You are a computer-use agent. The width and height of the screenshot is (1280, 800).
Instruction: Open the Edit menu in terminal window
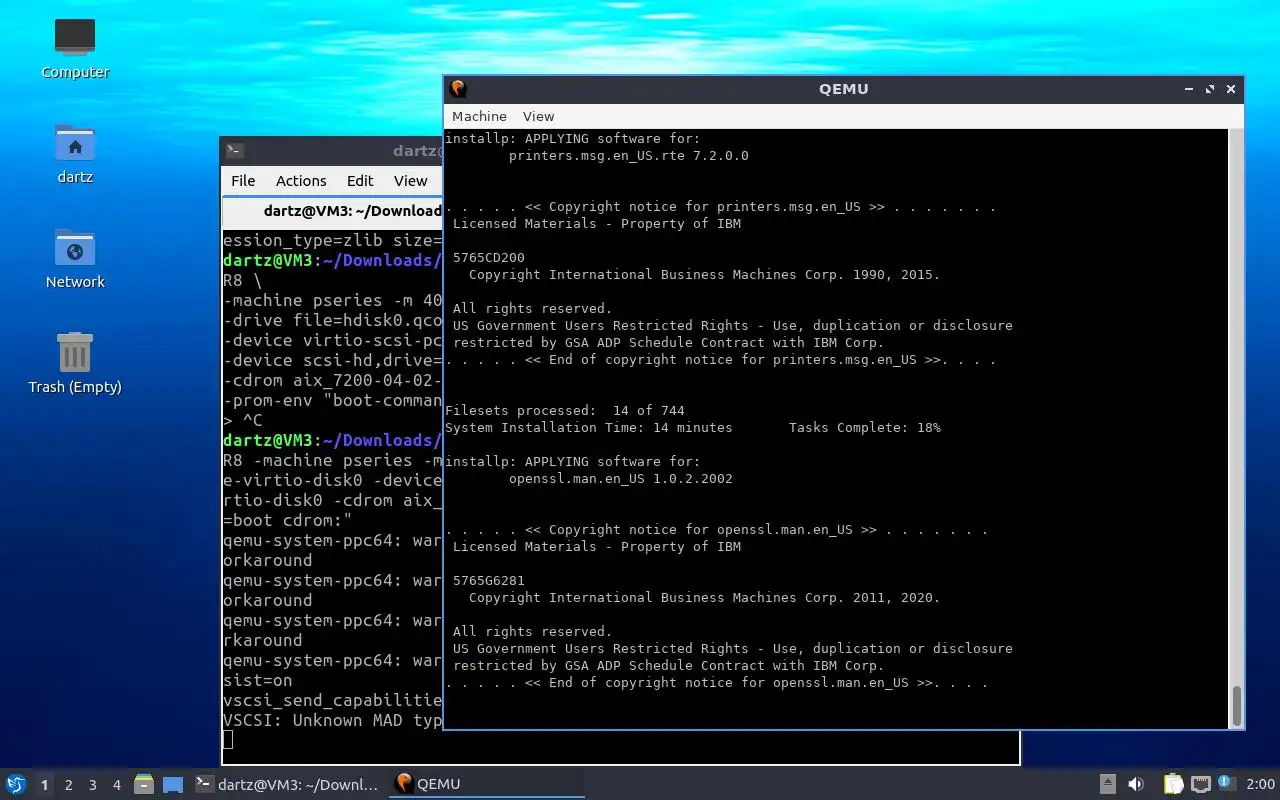point(360,181)
